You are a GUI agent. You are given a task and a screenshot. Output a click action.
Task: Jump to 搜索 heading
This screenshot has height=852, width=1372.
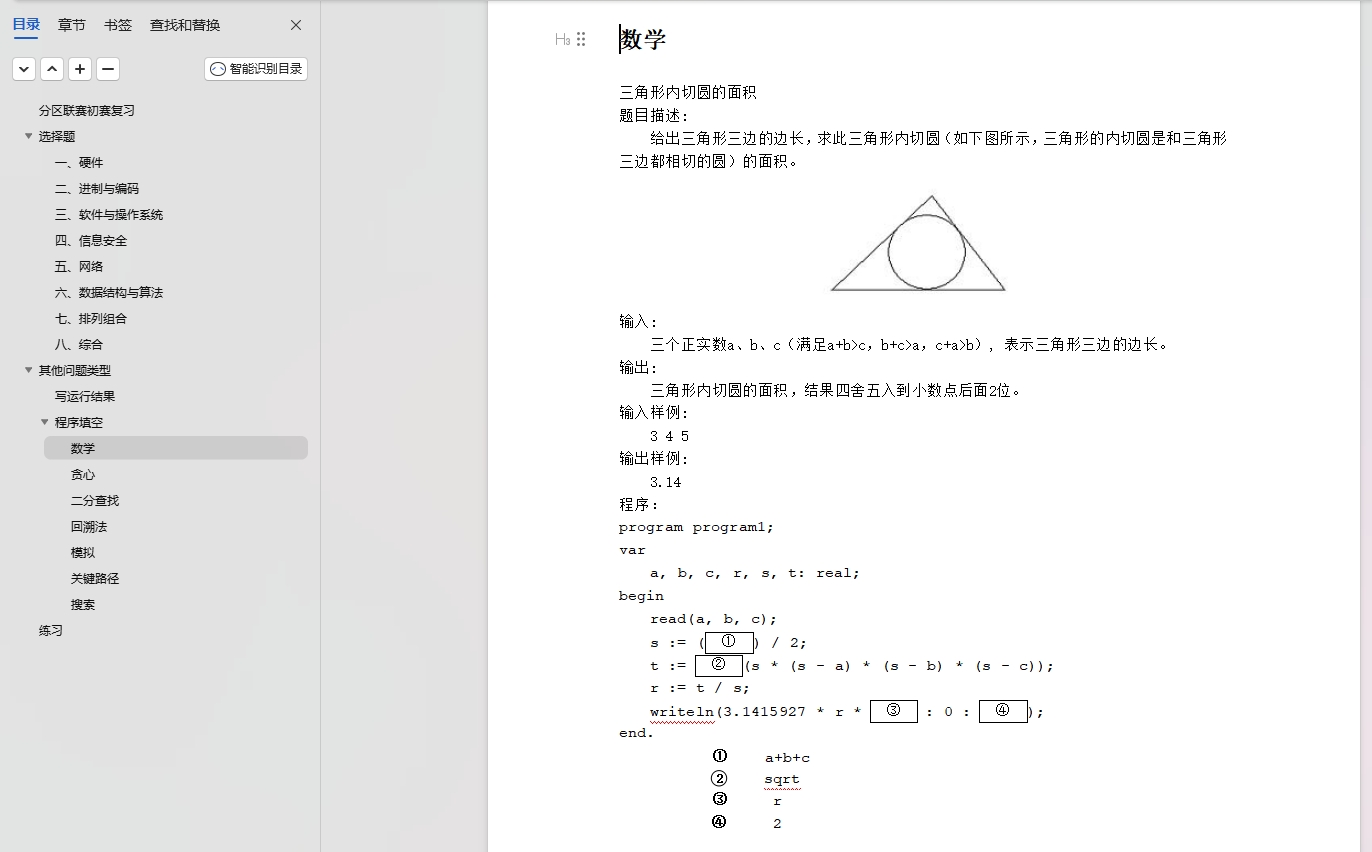pos(83,605)
